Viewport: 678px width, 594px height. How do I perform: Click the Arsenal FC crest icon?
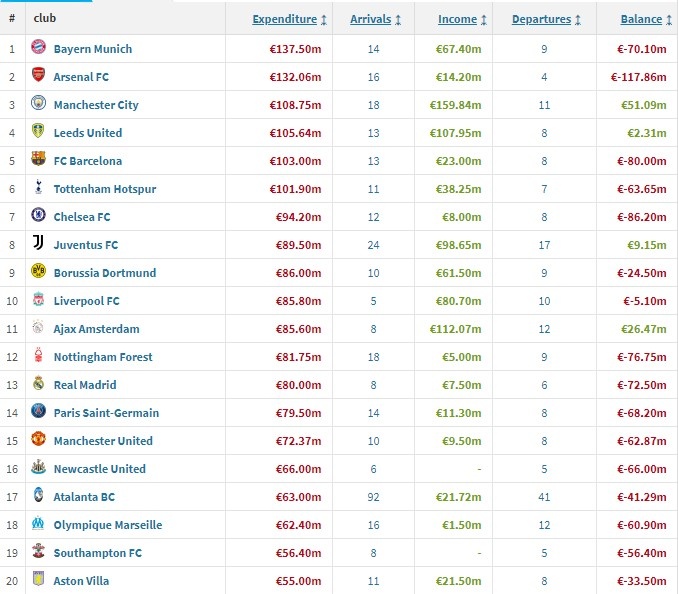pyautogui.click(x=38, y=76)
